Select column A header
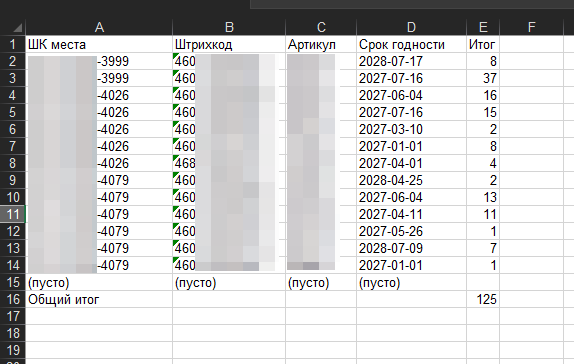Image resolution: width=574 pixels, height=364 pixels. [99, 27]
